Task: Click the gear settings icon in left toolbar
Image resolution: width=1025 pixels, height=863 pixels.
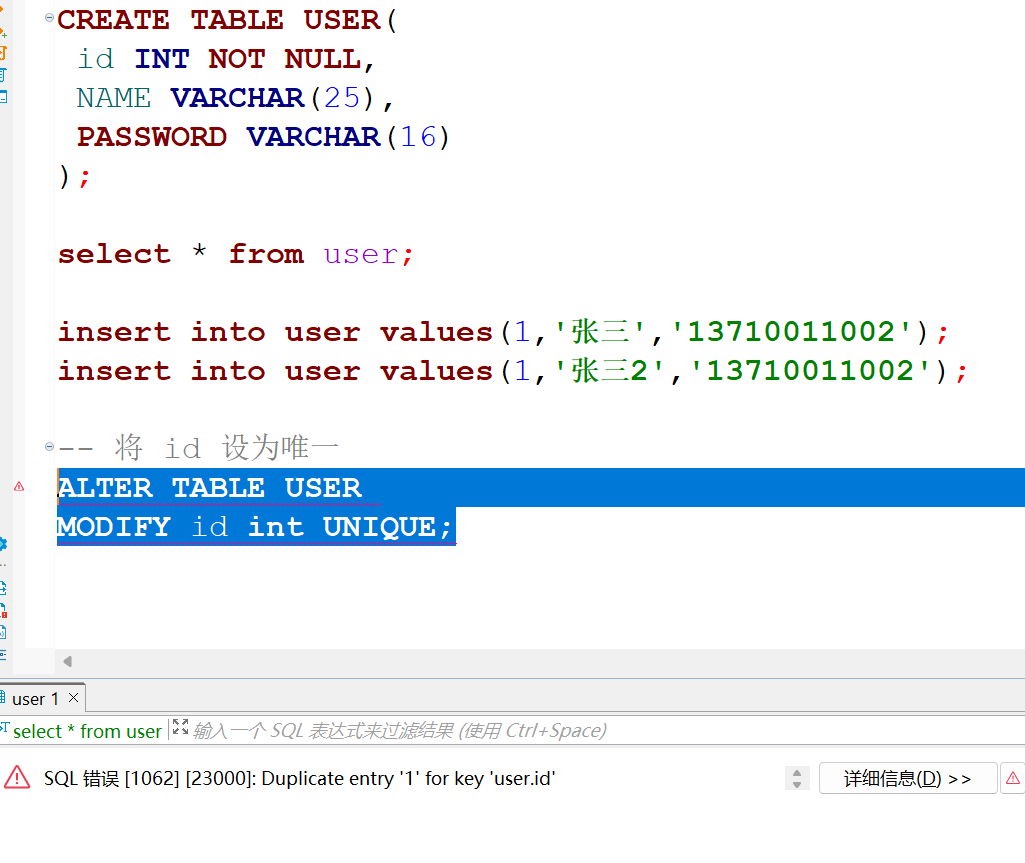Action: point(3,544)
